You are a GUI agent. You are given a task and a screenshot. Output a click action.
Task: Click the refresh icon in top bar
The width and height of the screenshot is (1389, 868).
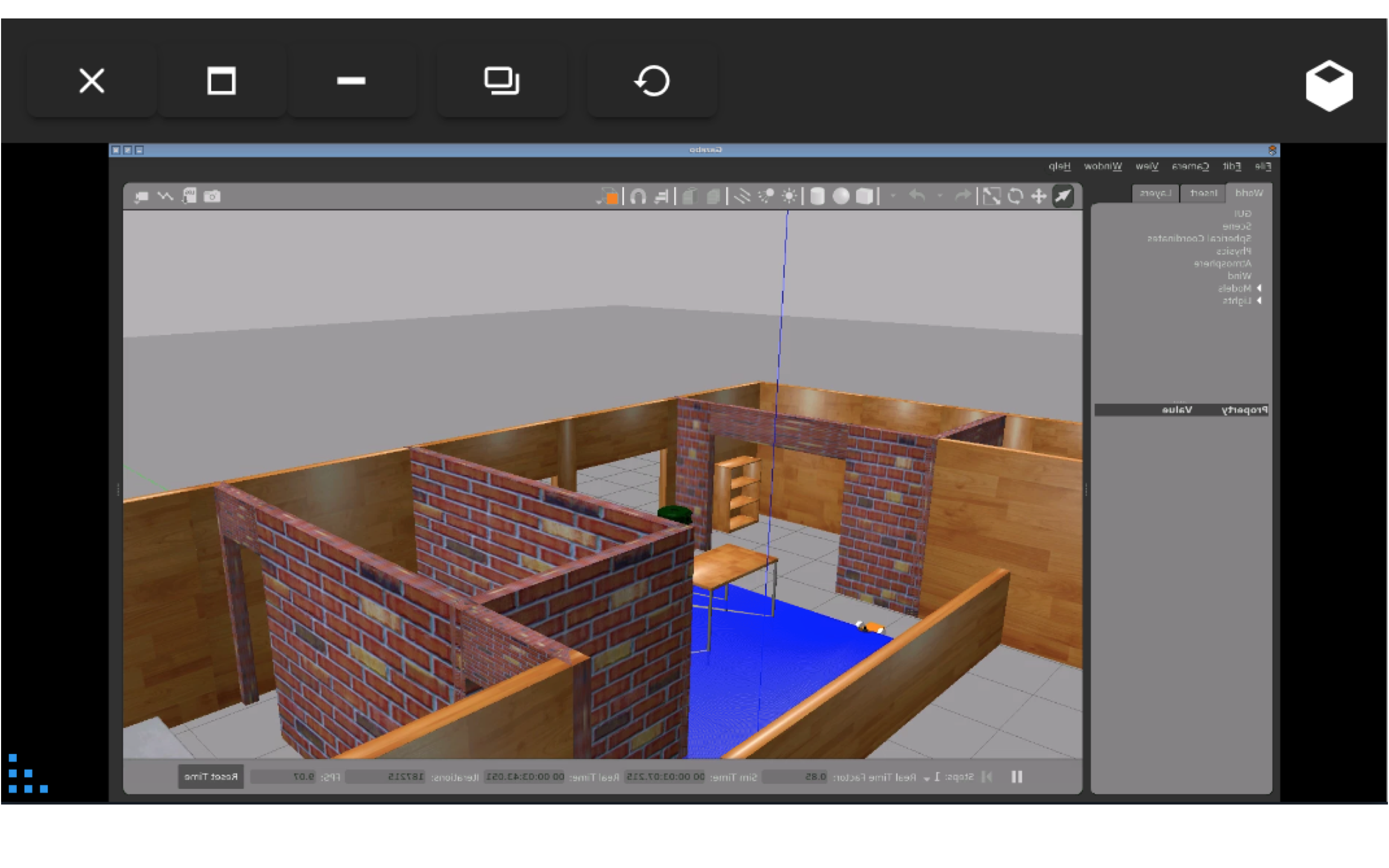[652, 81]
